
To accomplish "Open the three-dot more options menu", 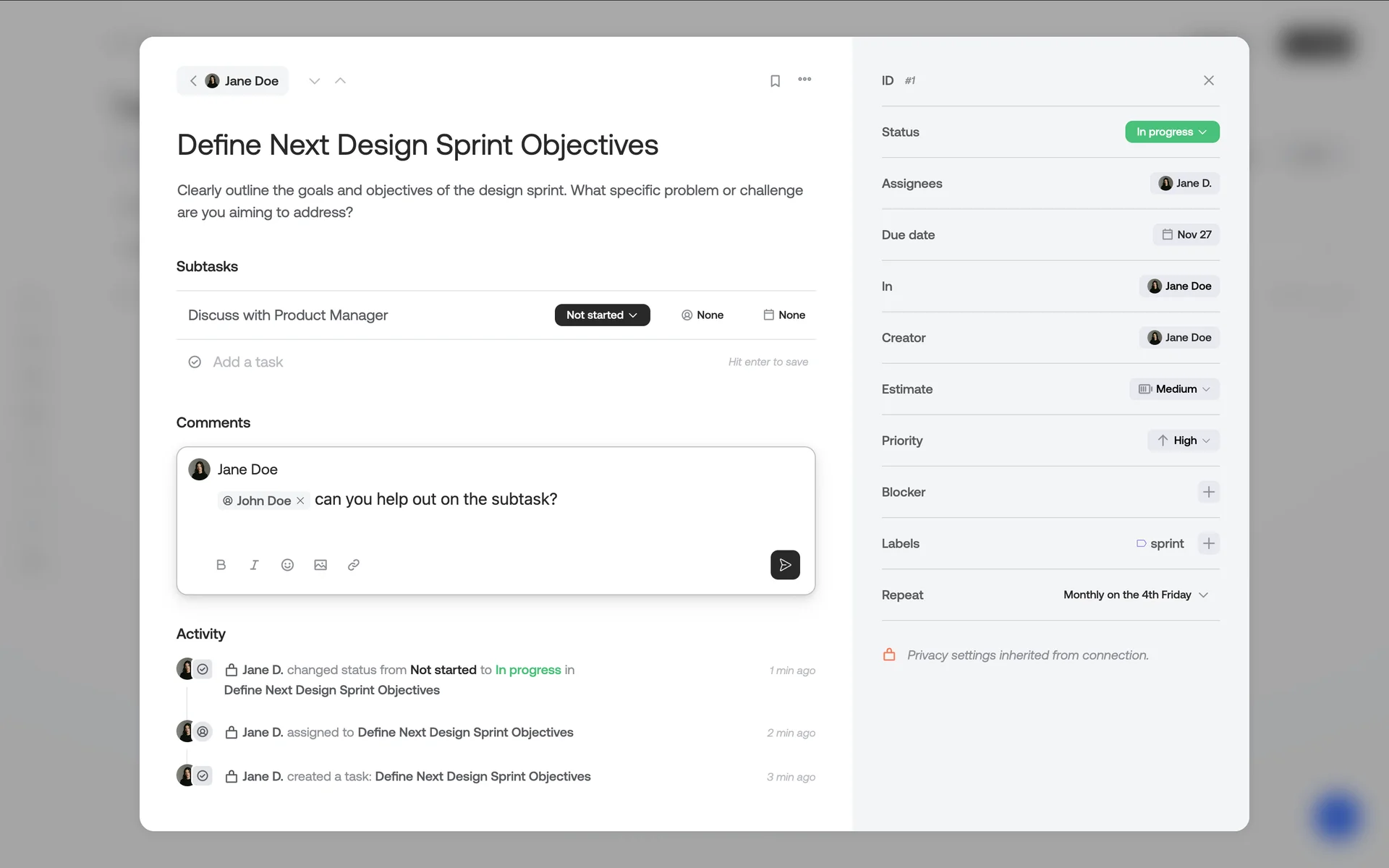I will point(804,80).
